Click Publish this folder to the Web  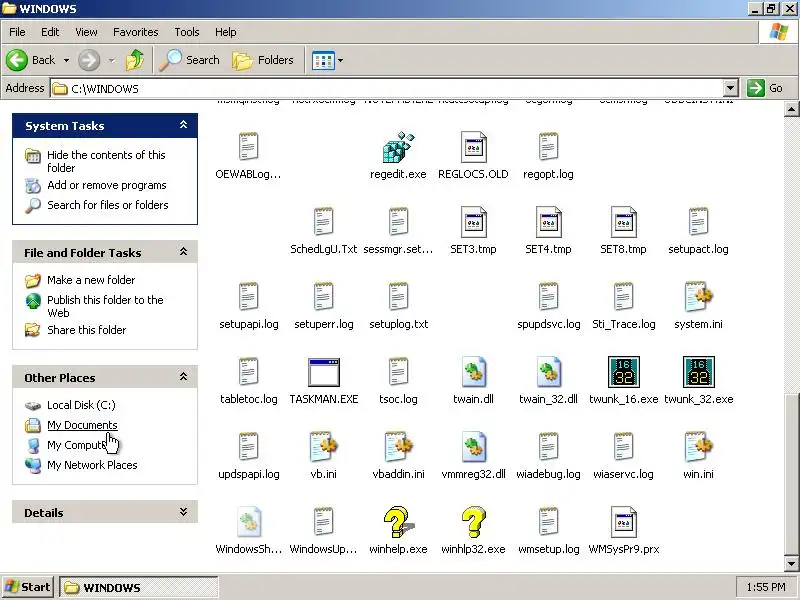point(105,306)
